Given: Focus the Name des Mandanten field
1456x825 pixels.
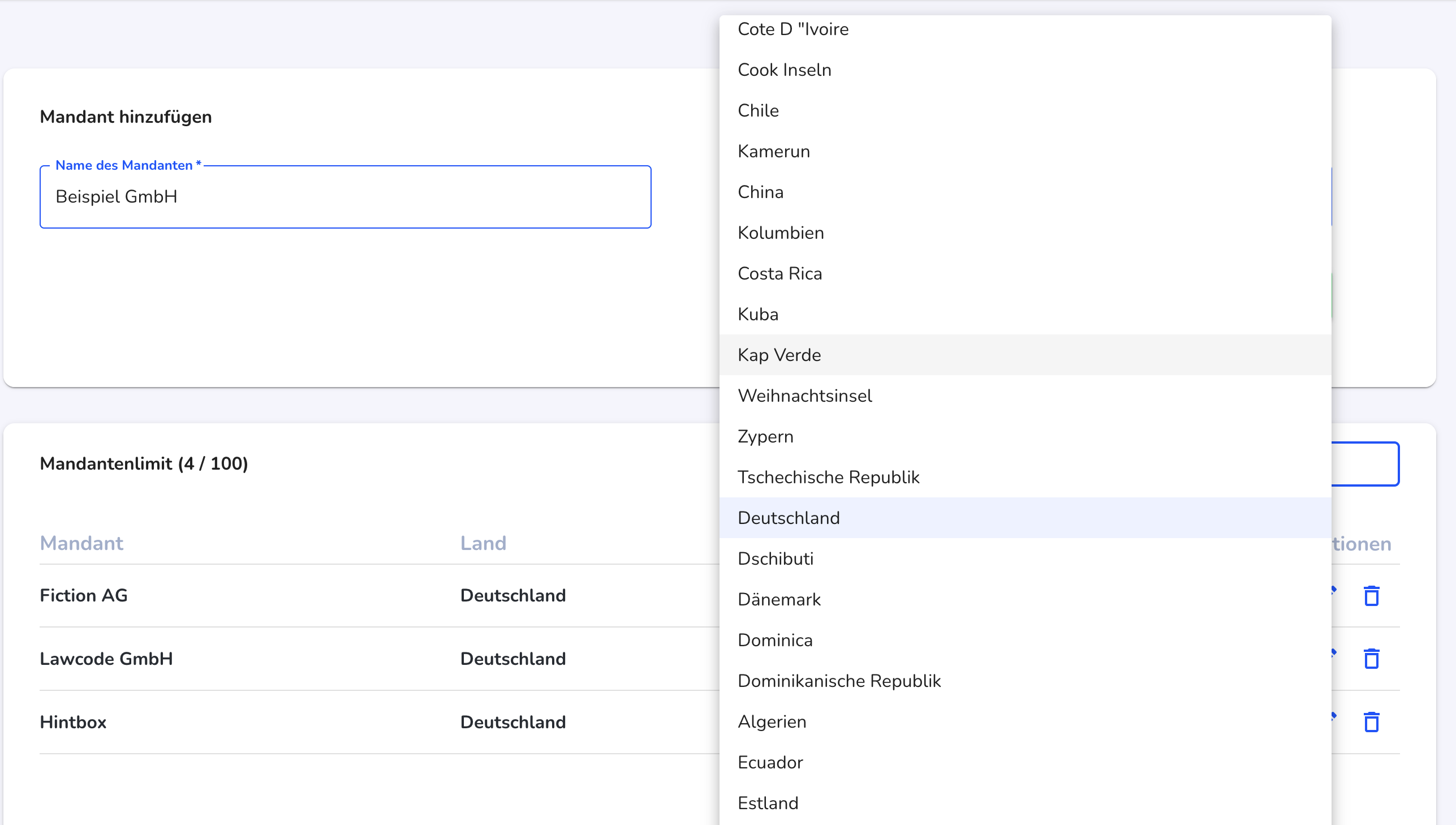Looking at the screenshot, I should pos(345,196).
